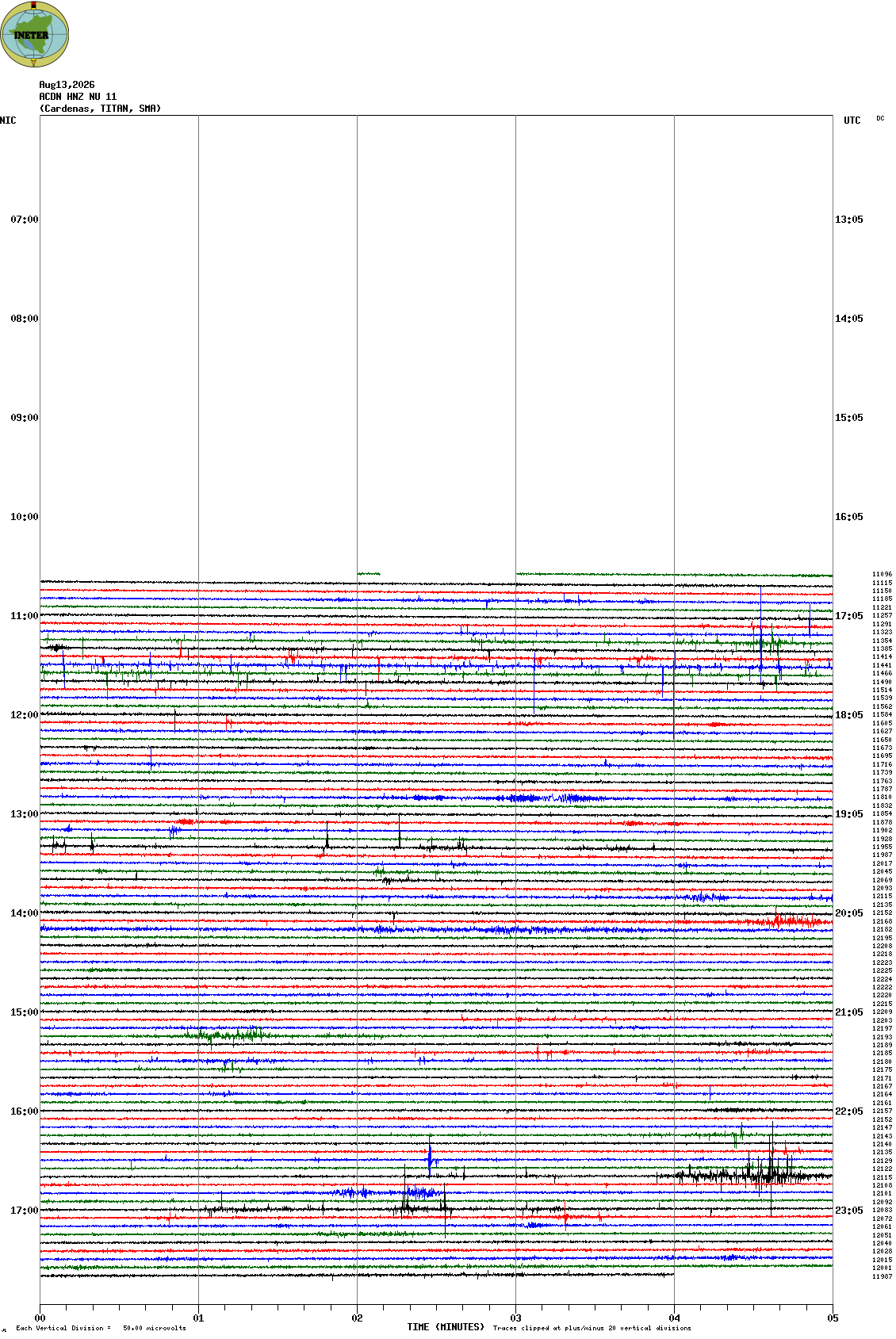The height and width of the screenshot is (1339, 896).
Task: Click the 02 minute axis tick label
Action: tap(358, 1318)
